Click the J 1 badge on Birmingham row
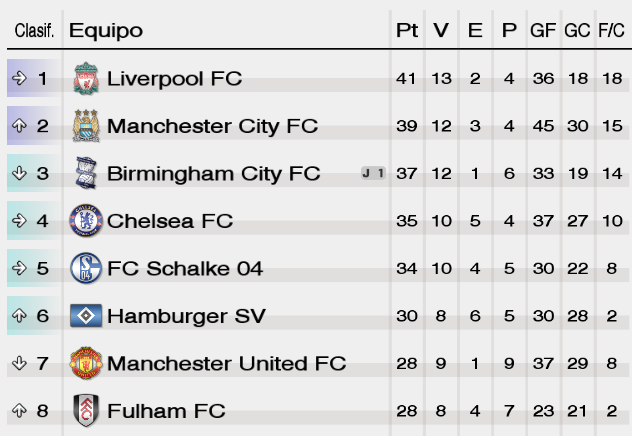 pyautogui.click(x=373, y=173)
